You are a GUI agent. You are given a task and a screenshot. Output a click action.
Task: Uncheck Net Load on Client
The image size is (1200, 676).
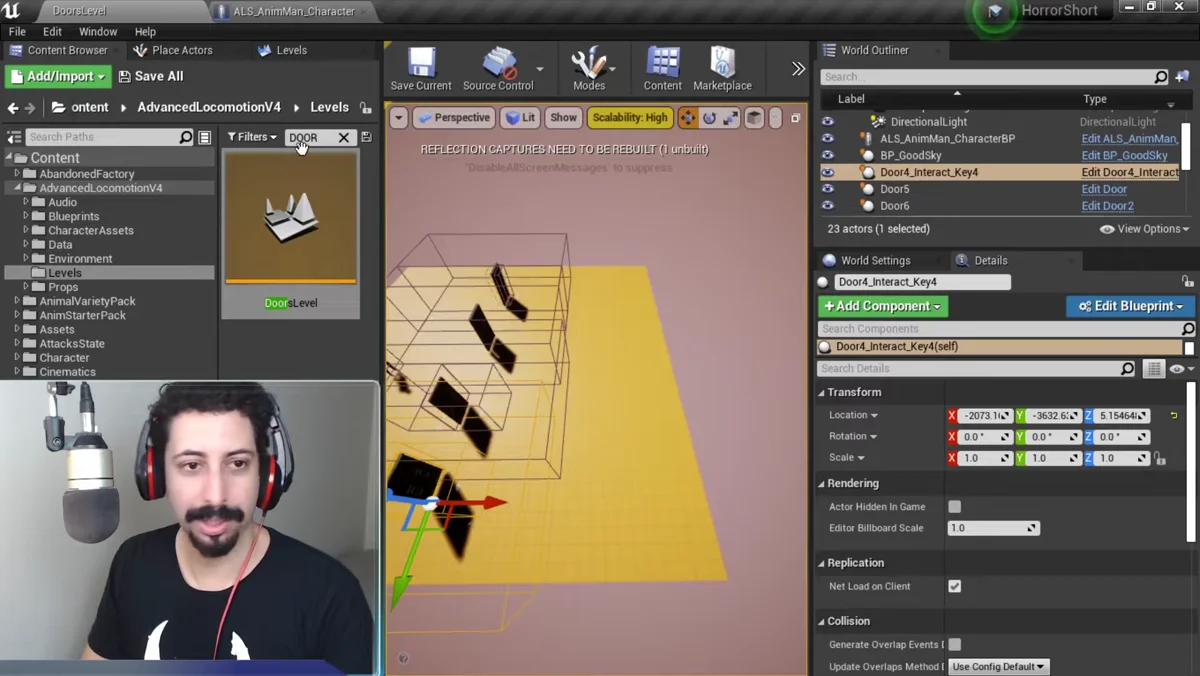954,586
